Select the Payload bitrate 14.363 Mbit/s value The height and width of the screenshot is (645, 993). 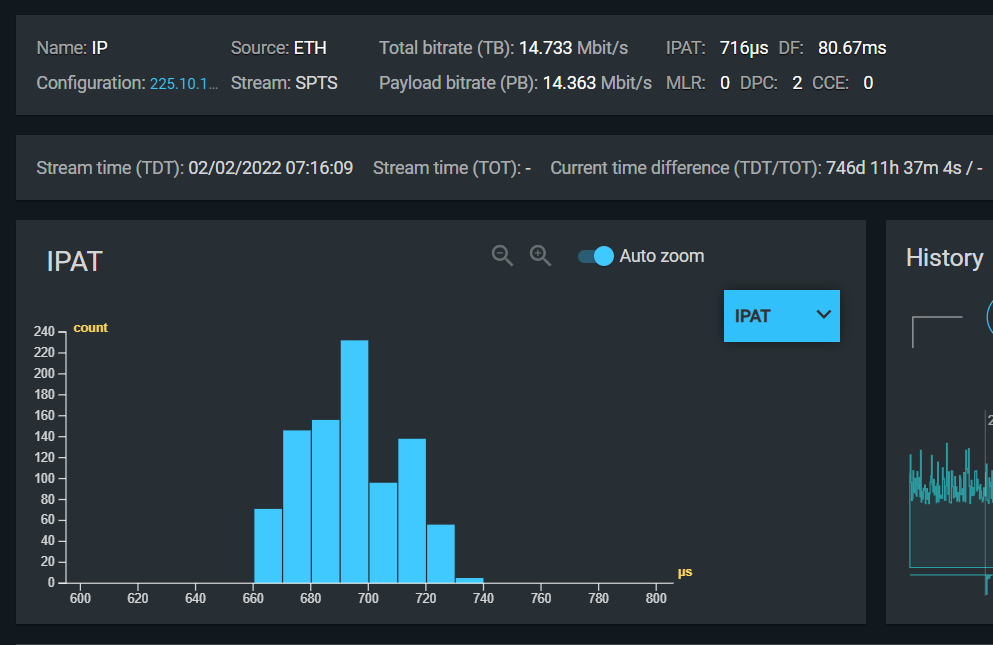coord(597,83)
